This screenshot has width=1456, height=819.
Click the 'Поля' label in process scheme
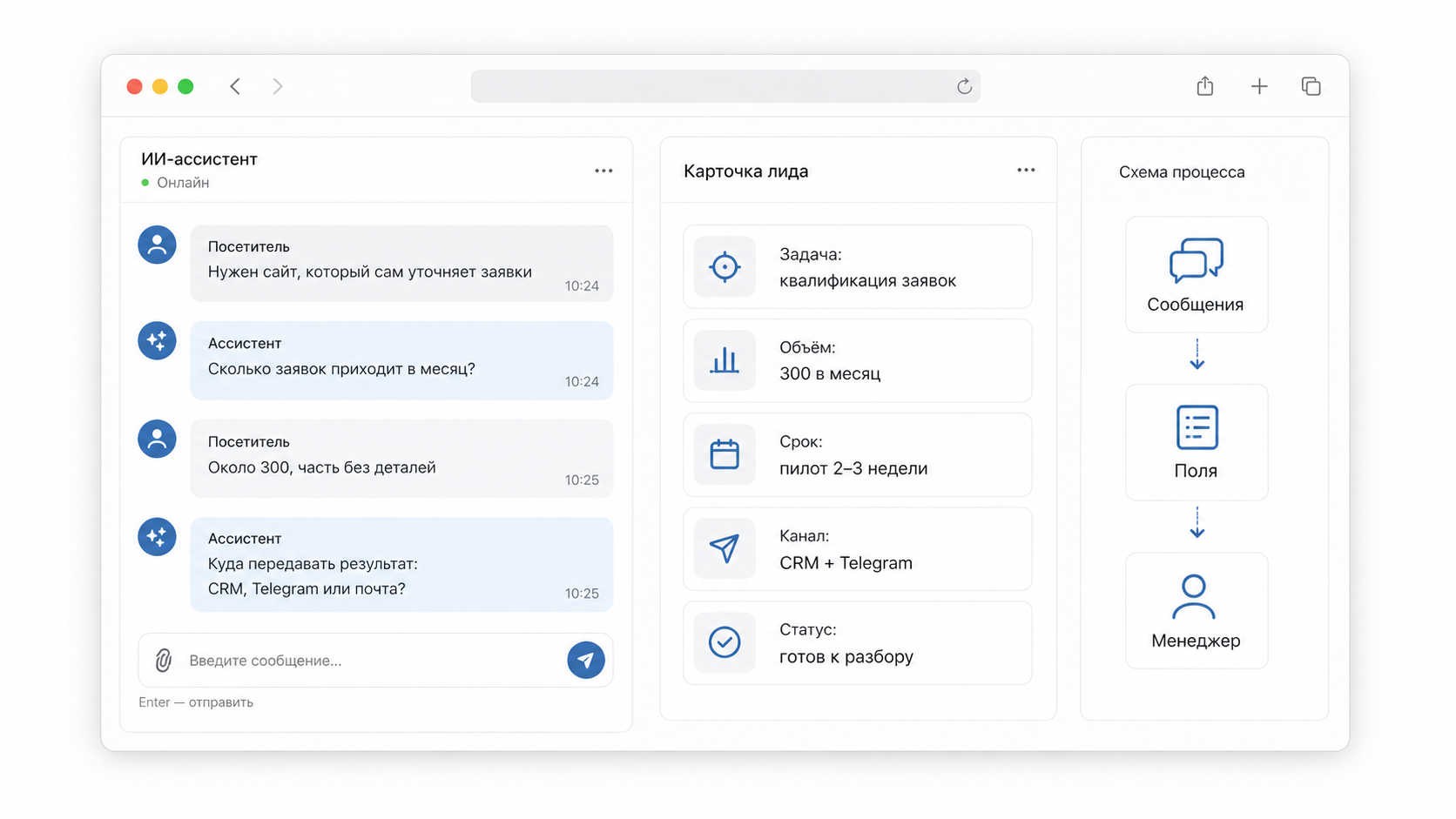1196,471
